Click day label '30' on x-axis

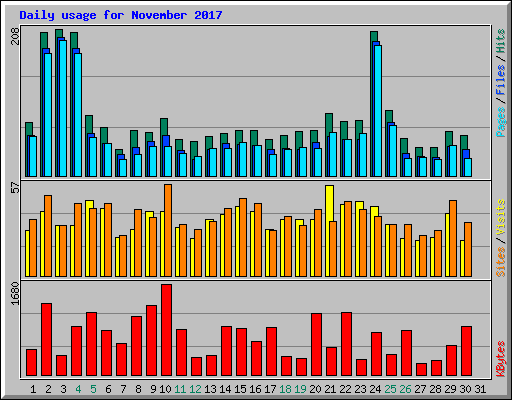click(465, 389)
